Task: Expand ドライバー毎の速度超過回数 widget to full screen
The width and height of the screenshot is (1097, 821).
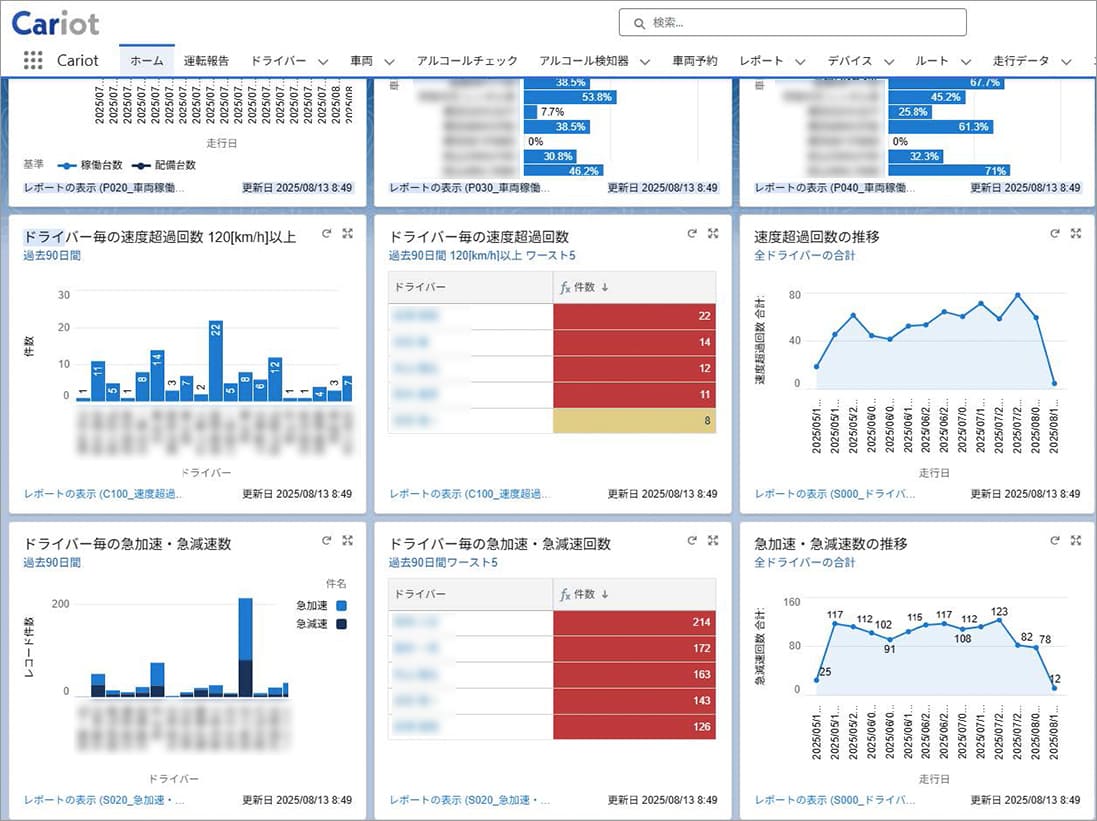Action: pyautogui.click(x=712, y=233)
